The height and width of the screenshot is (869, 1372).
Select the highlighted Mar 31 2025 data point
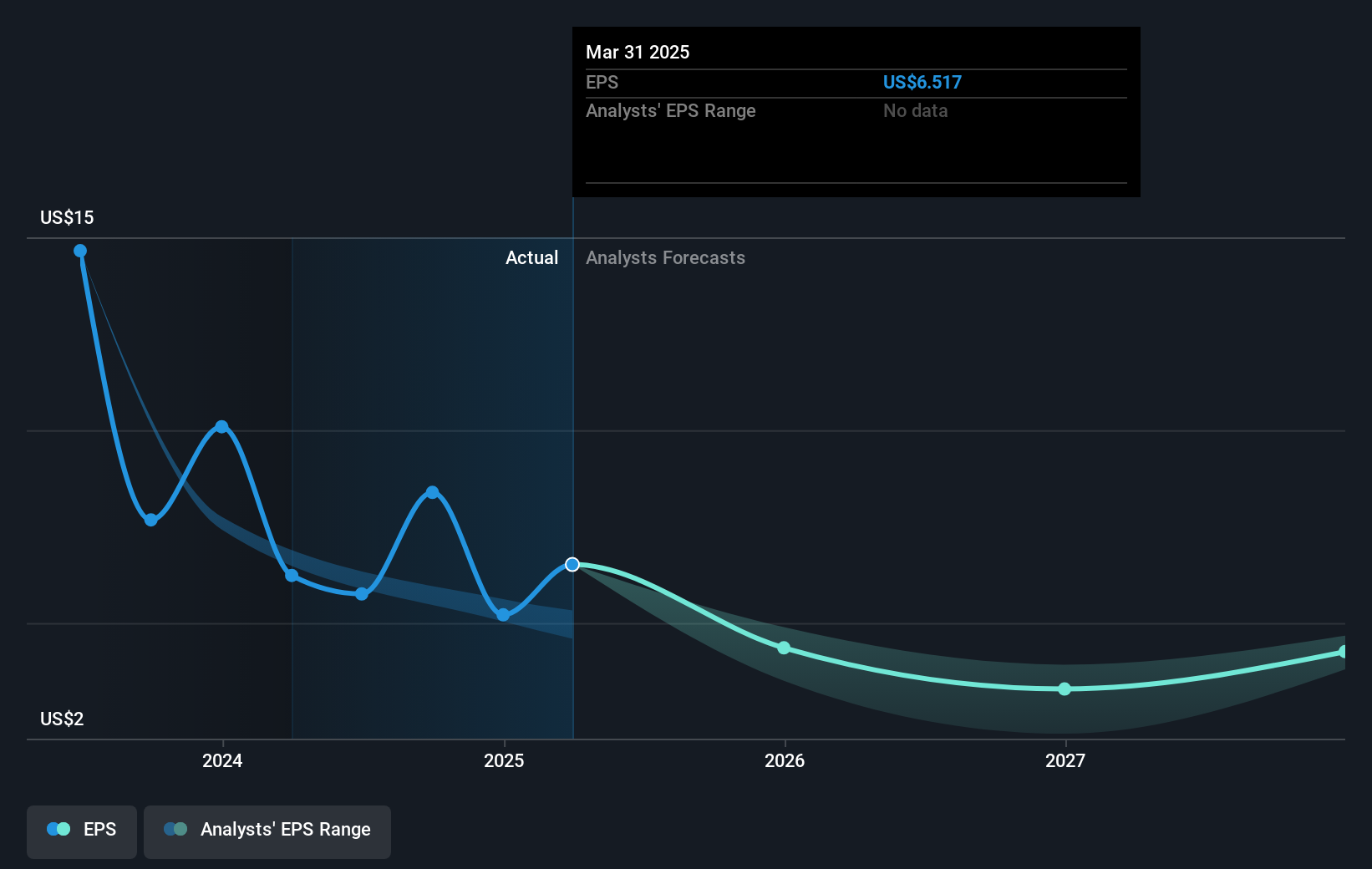click(x=572, y=565)
